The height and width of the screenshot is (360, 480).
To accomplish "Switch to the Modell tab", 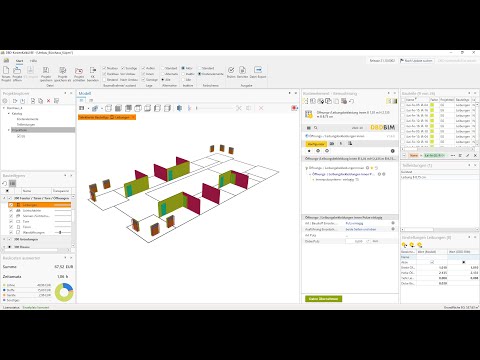I will (85, 94).
